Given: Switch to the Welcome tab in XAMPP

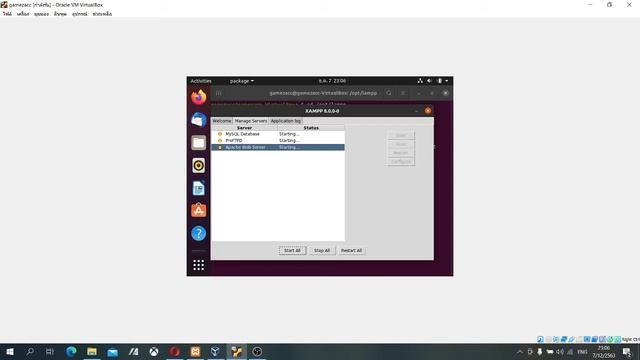Looking at the screenshot, I should pyautogui.click(x=222, y=121).
